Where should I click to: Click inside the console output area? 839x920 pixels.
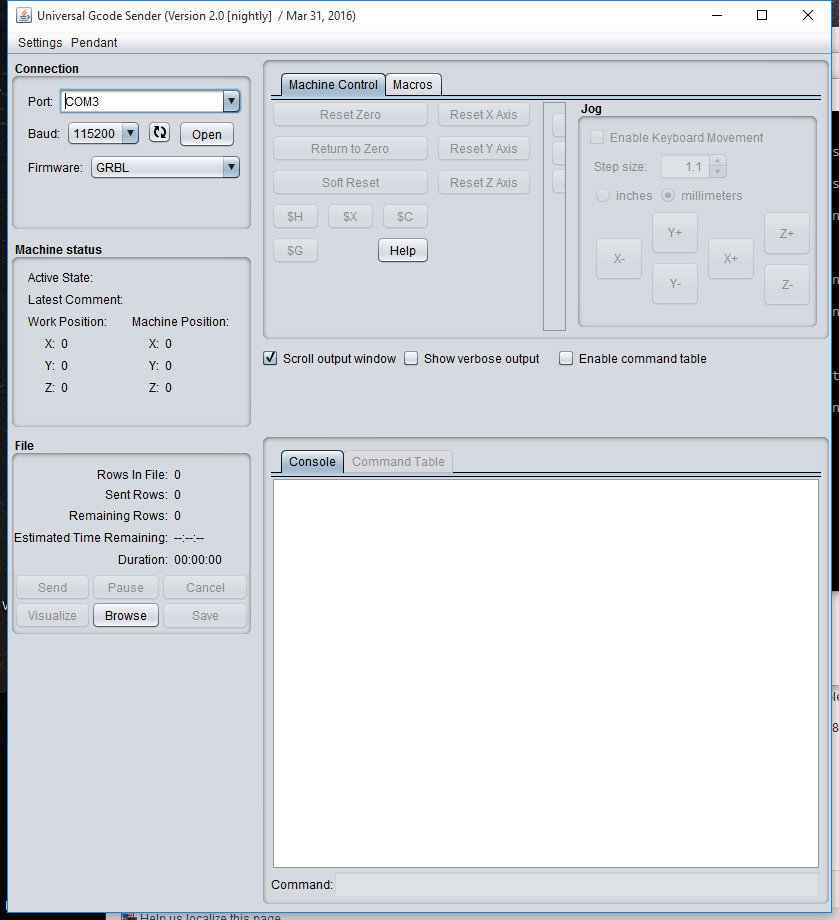pyautogui.click(x=546, y=674)
